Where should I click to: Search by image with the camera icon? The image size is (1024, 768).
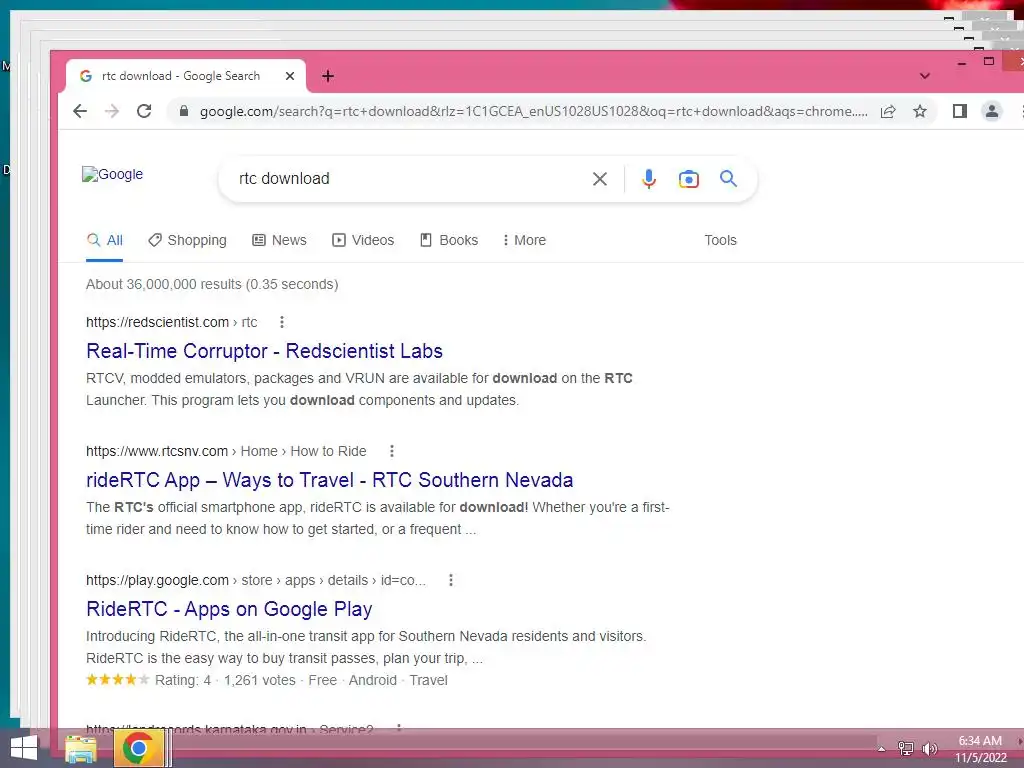[688, 179]
